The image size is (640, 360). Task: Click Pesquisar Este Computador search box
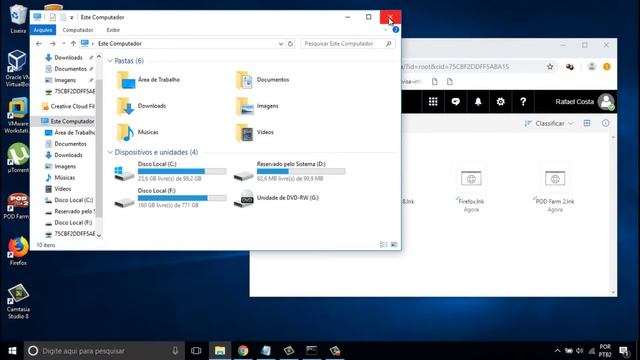point(347,44)
